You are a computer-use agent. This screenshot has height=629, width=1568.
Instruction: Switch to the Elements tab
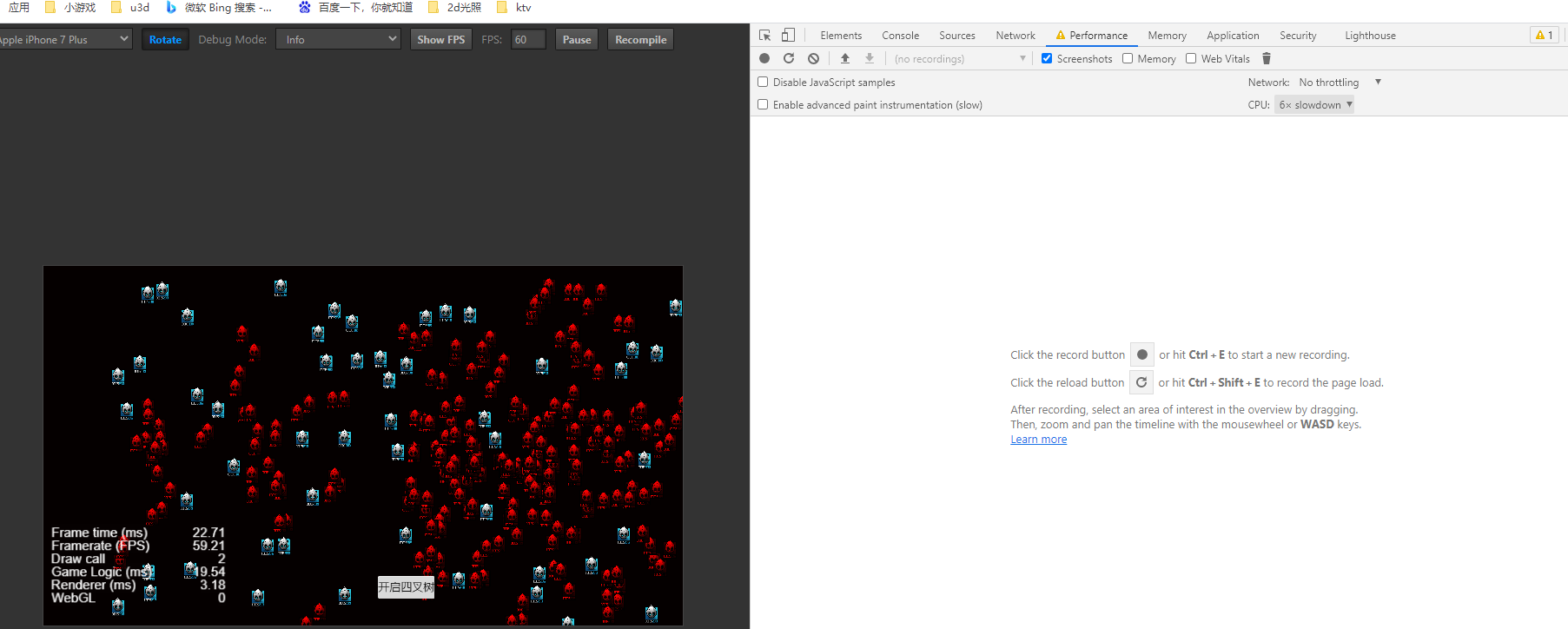841,36
